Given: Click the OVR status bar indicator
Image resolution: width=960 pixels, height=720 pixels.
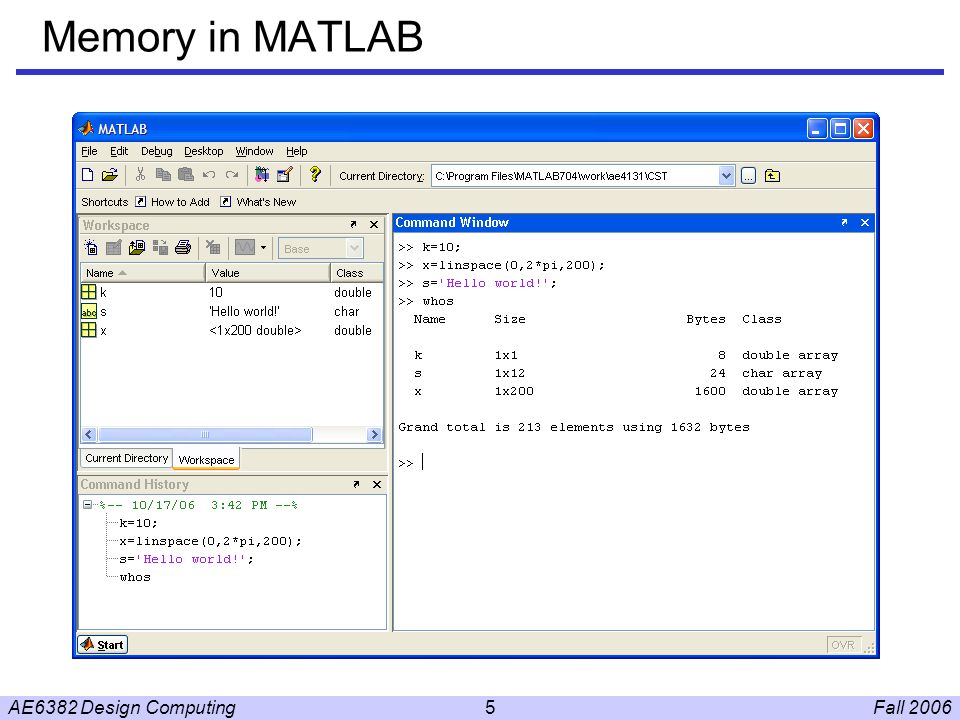Looking at the screenshot, I should (843, 645).
